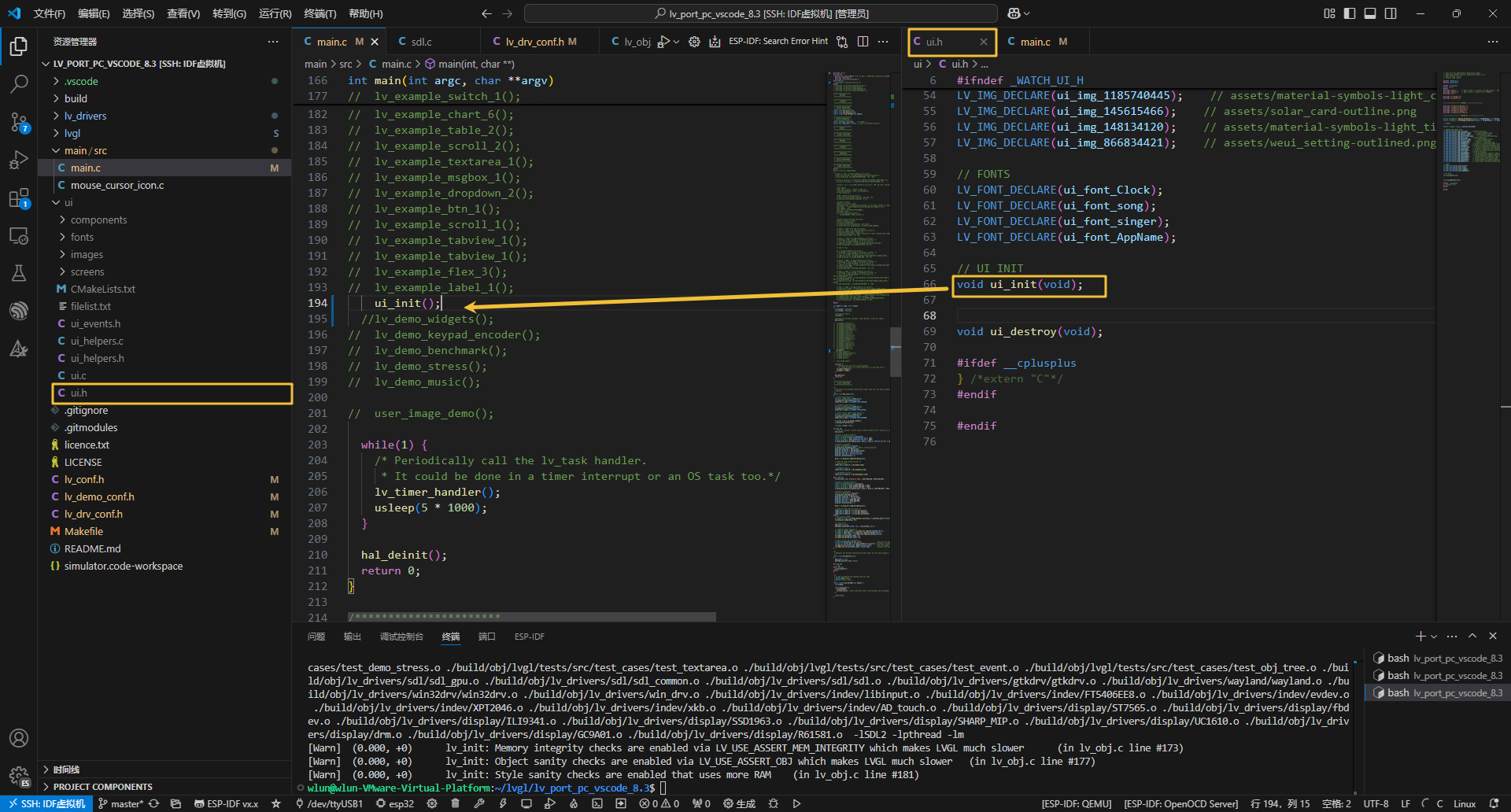
Task: Collapse the main/src folder
Action: pos(164,150)
